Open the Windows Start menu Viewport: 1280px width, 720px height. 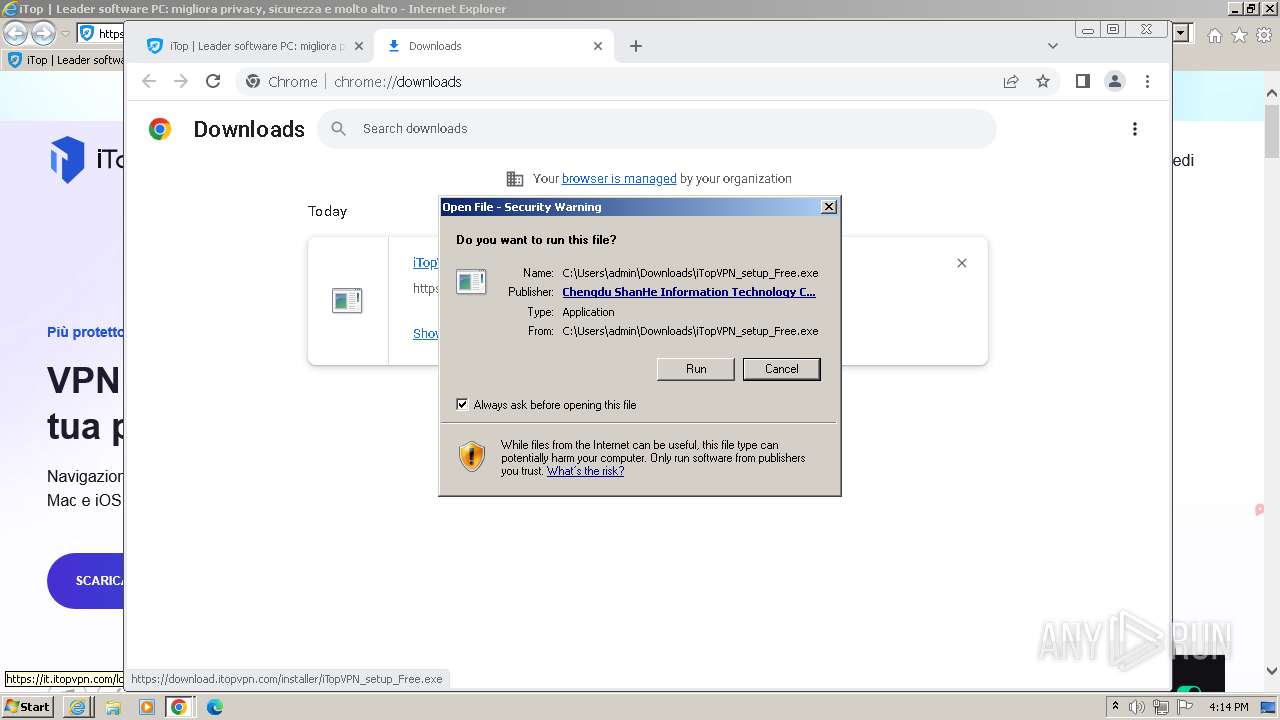click(28, 706)
